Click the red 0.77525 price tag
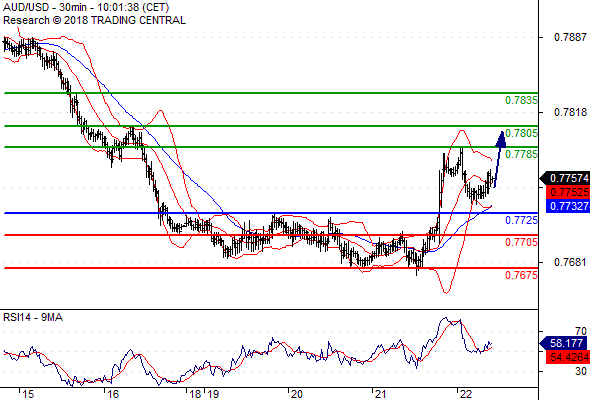Screen dimensions: 590x400 (568, 192)
